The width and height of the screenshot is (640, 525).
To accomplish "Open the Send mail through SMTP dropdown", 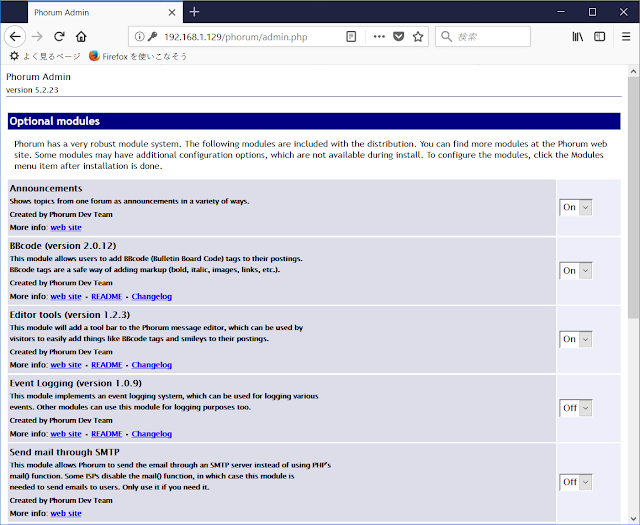I will 576,482.
